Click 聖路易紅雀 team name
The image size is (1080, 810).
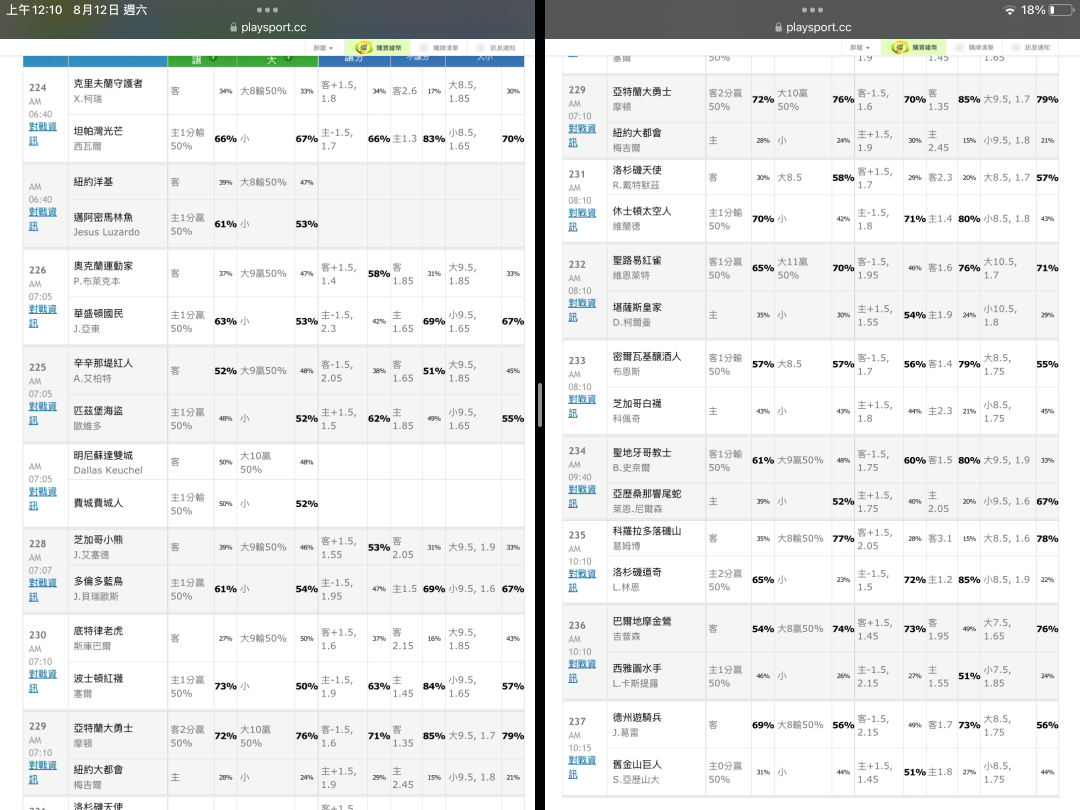(x=637, y=260)
